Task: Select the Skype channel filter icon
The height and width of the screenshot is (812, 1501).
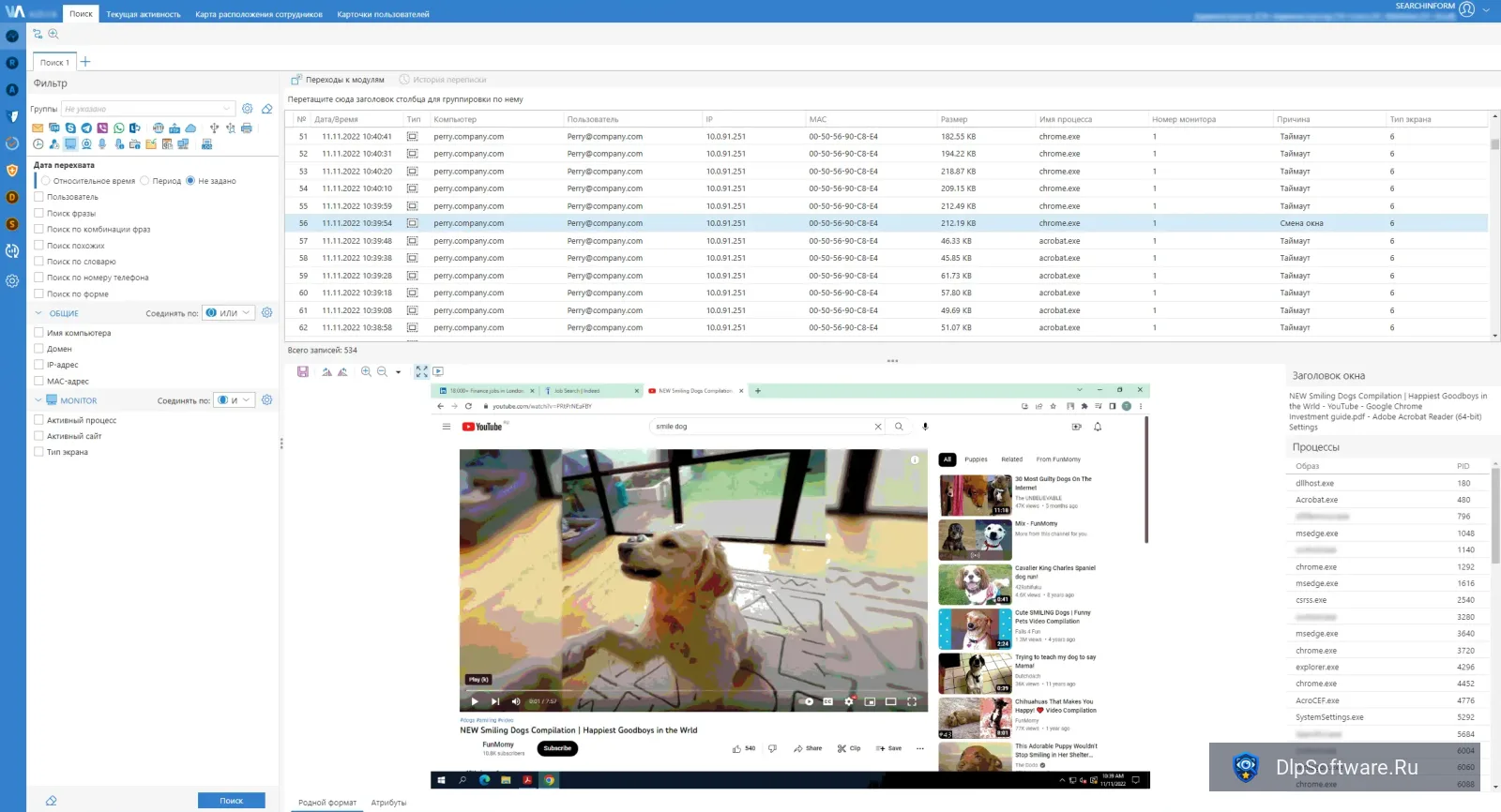Action: point(70,128)
